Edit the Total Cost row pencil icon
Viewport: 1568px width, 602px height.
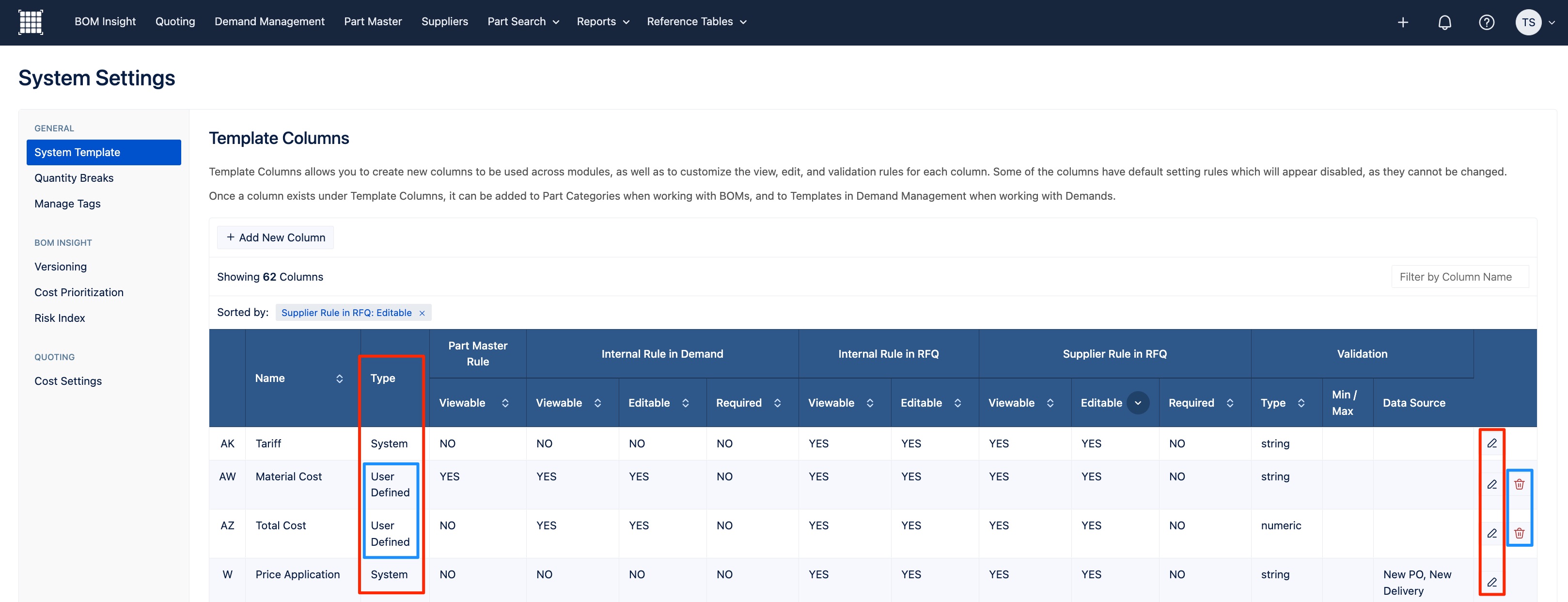(x=1491, y=533)
